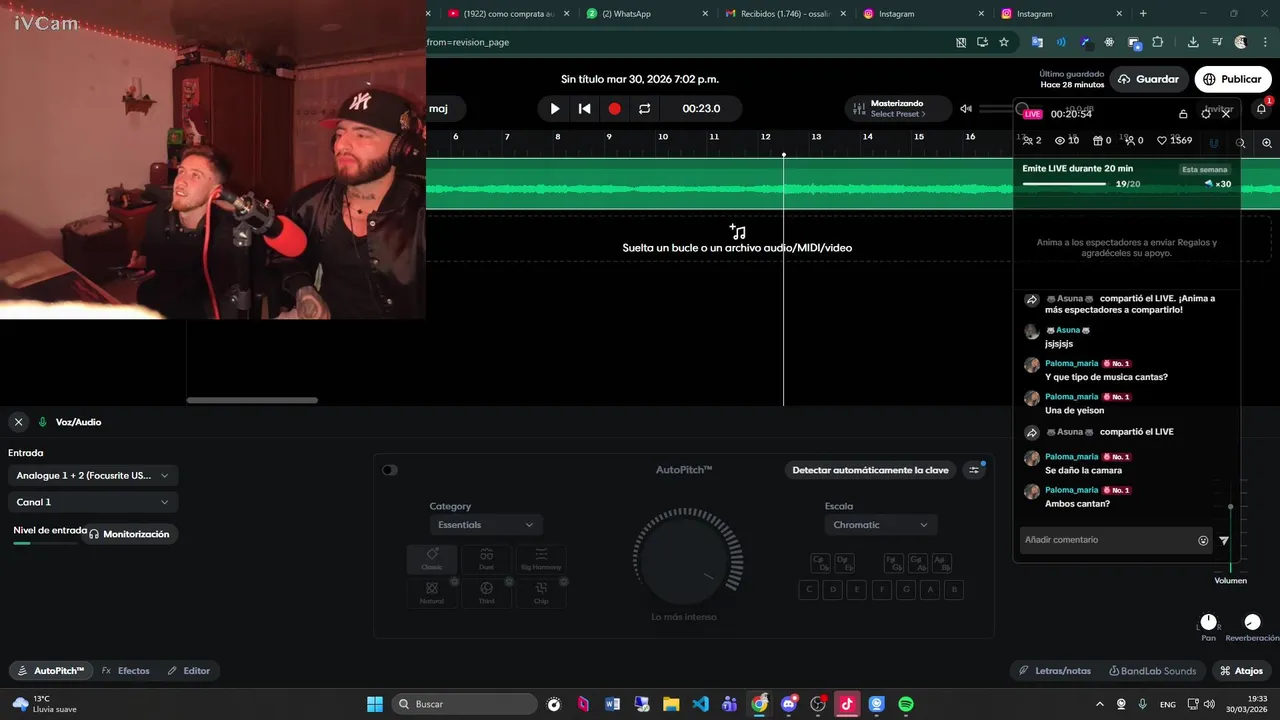The width and height of the screenshot is (1280, 720).
Task: Click the comment filter funnel icon
Action: tap(1224, 540)
